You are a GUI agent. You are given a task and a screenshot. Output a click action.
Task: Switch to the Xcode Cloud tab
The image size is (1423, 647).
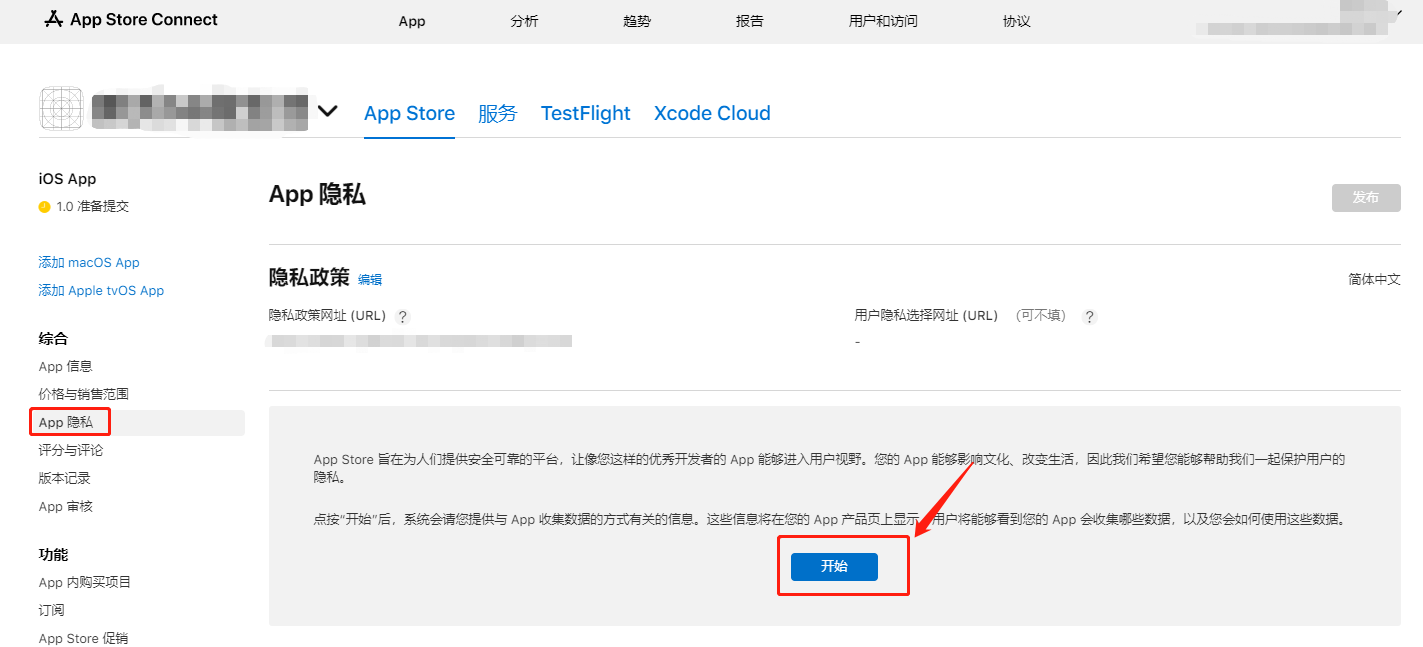tap(712, 113)
